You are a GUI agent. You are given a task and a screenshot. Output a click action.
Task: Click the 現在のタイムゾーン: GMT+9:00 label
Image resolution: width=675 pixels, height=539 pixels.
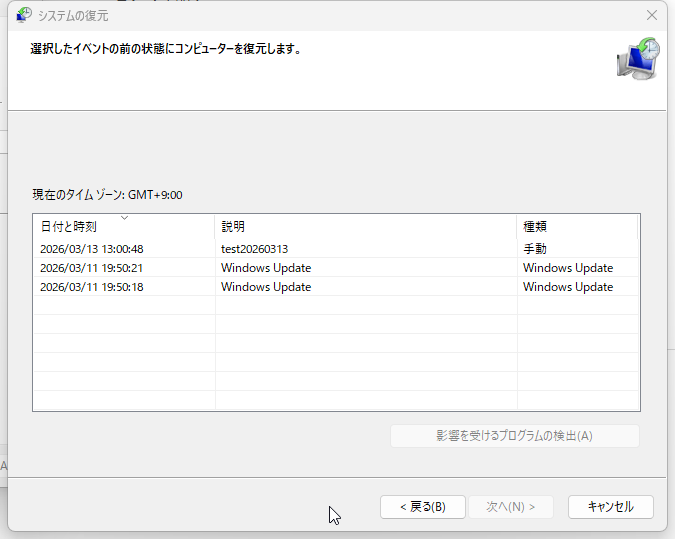pyautogui.click(x=107, y=195)
